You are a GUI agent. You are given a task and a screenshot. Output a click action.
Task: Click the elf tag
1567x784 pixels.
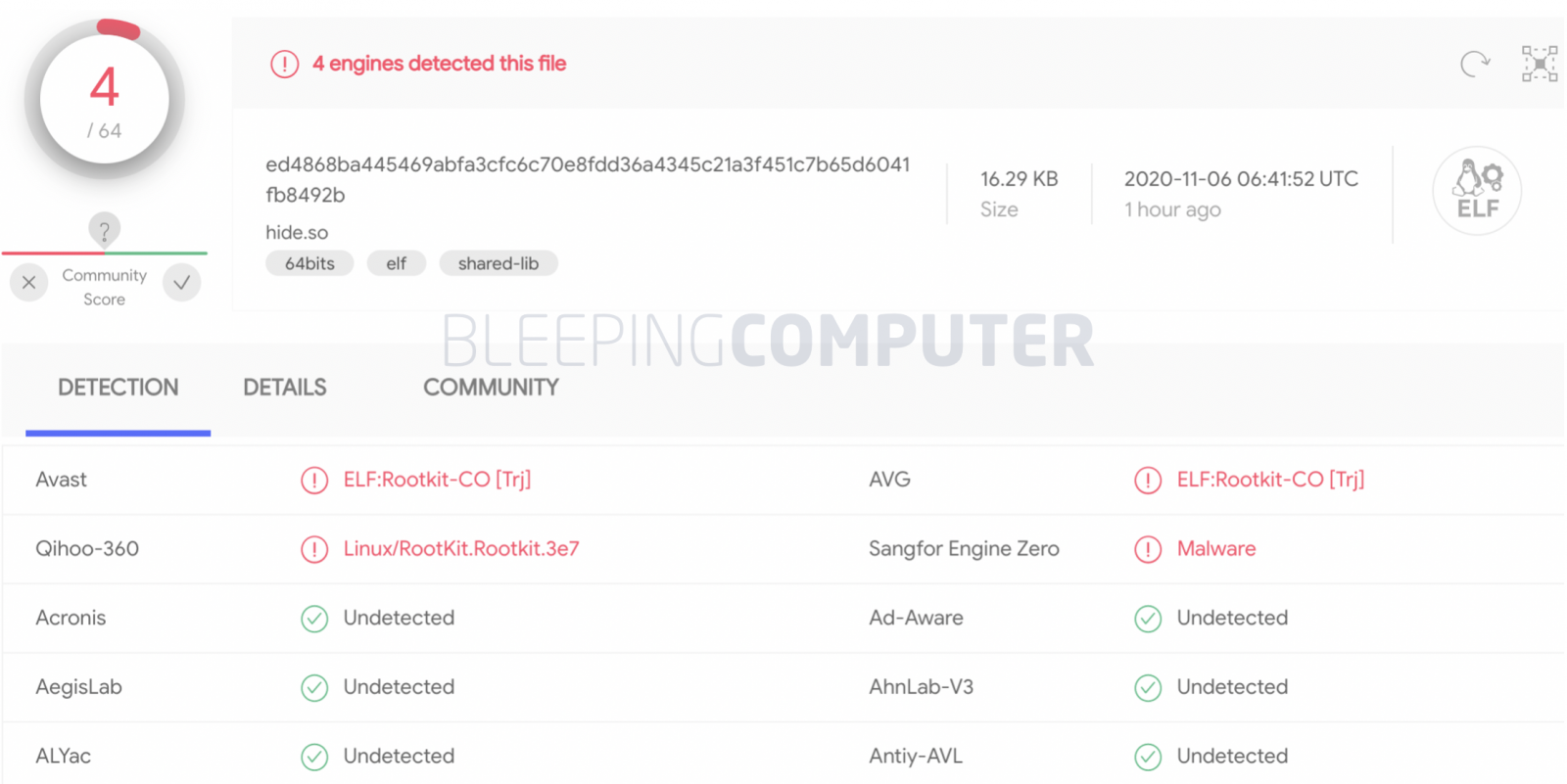(396, 263)
